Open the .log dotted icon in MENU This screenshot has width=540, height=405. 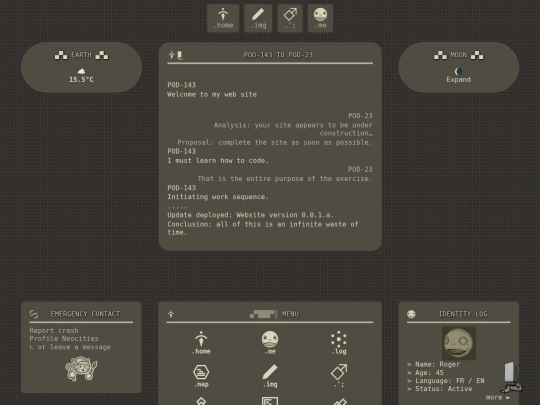pyautogui.click(x=339, y=343)
